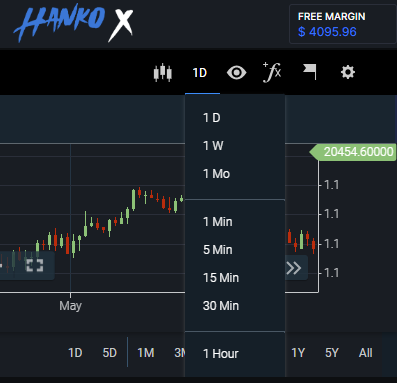Set chart range to All
Image resolution: width=397 pixels, height=383 pixels.
coord(366,353)
